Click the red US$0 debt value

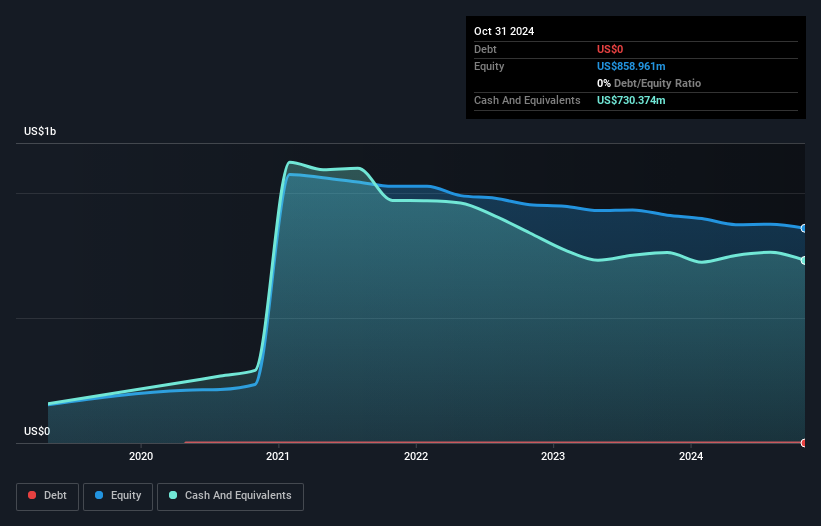click(610, 49)
